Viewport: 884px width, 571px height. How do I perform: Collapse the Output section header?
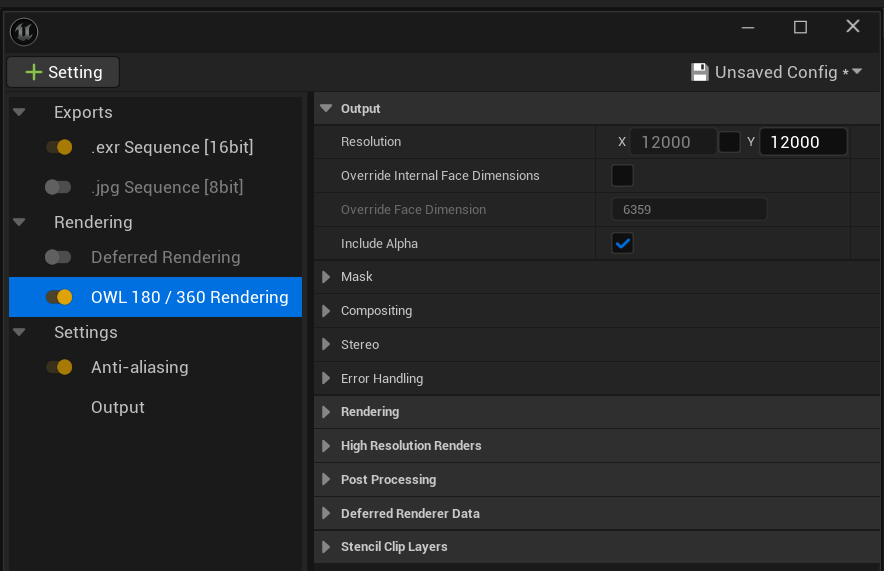point(326,108)
